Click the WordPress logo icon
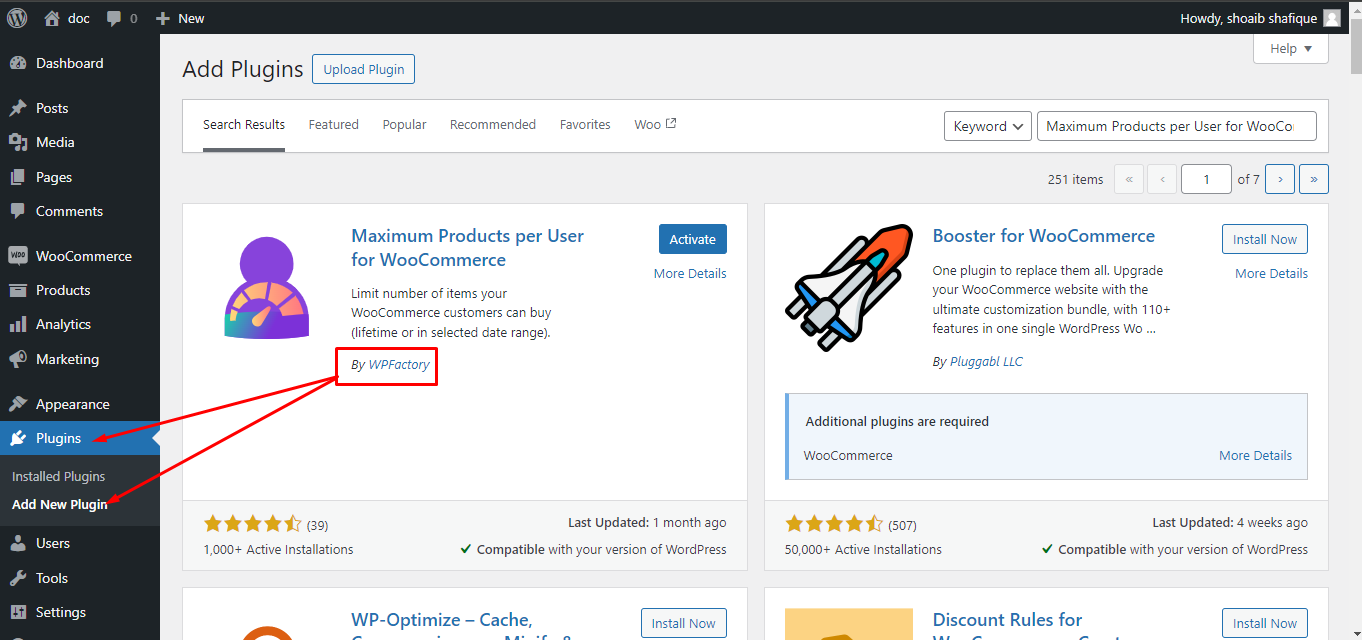This screenshot has height=640, width=1362. (x=17, y=17)
